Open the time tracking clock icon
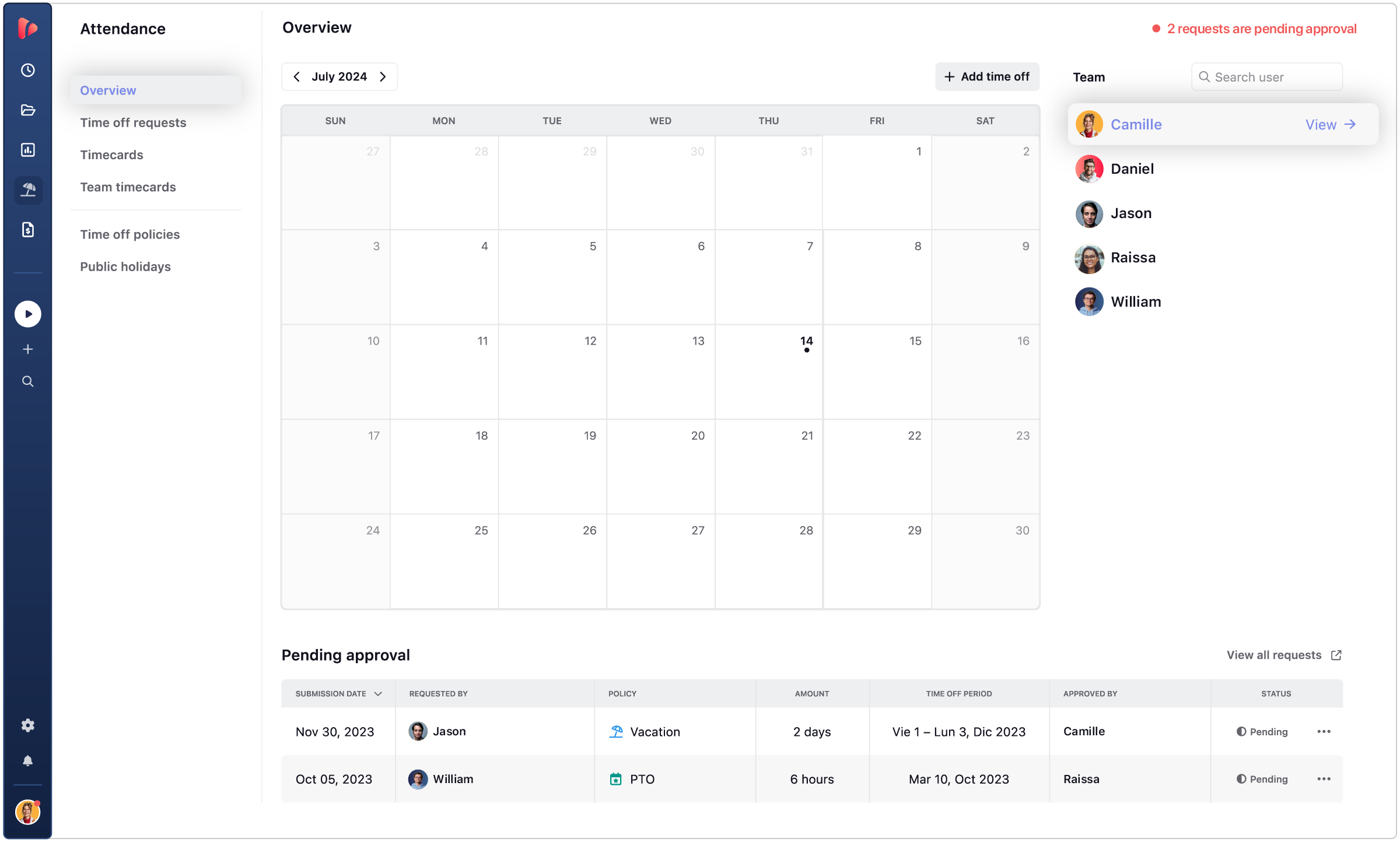 click(28, 70)
